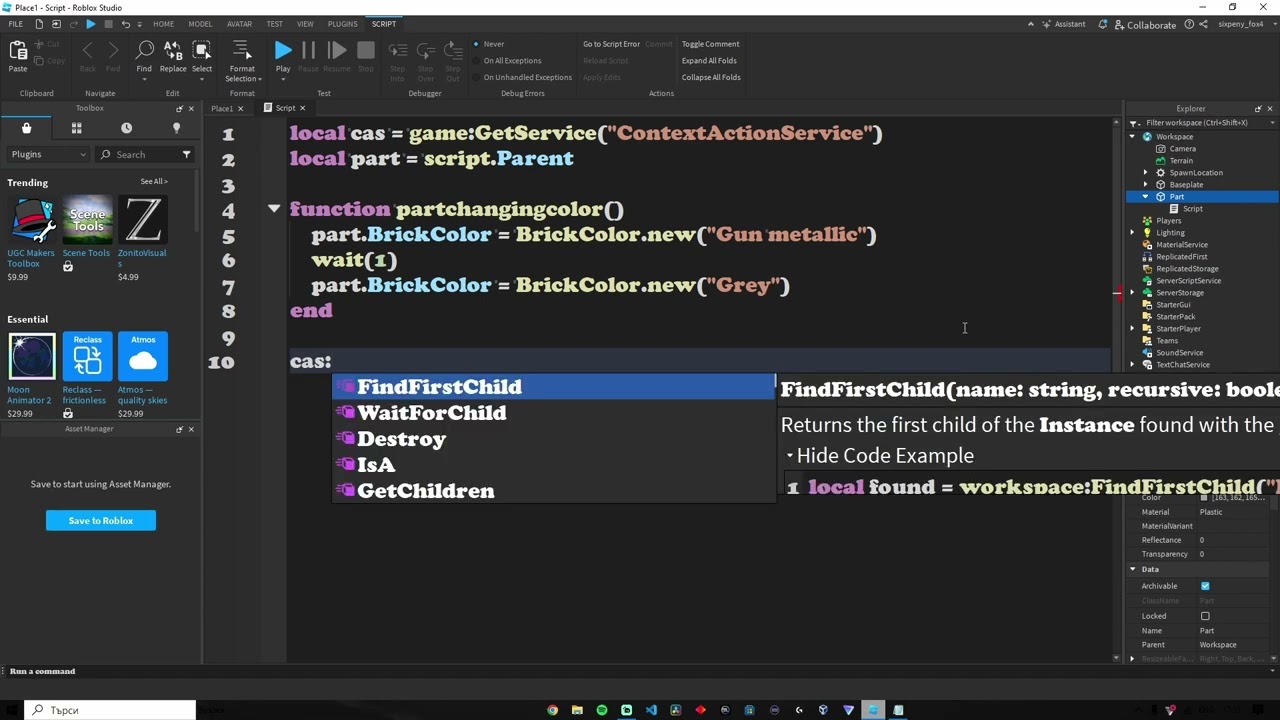
Task: Expand the Lighting node in Explorer
Action: point(1133,232)
